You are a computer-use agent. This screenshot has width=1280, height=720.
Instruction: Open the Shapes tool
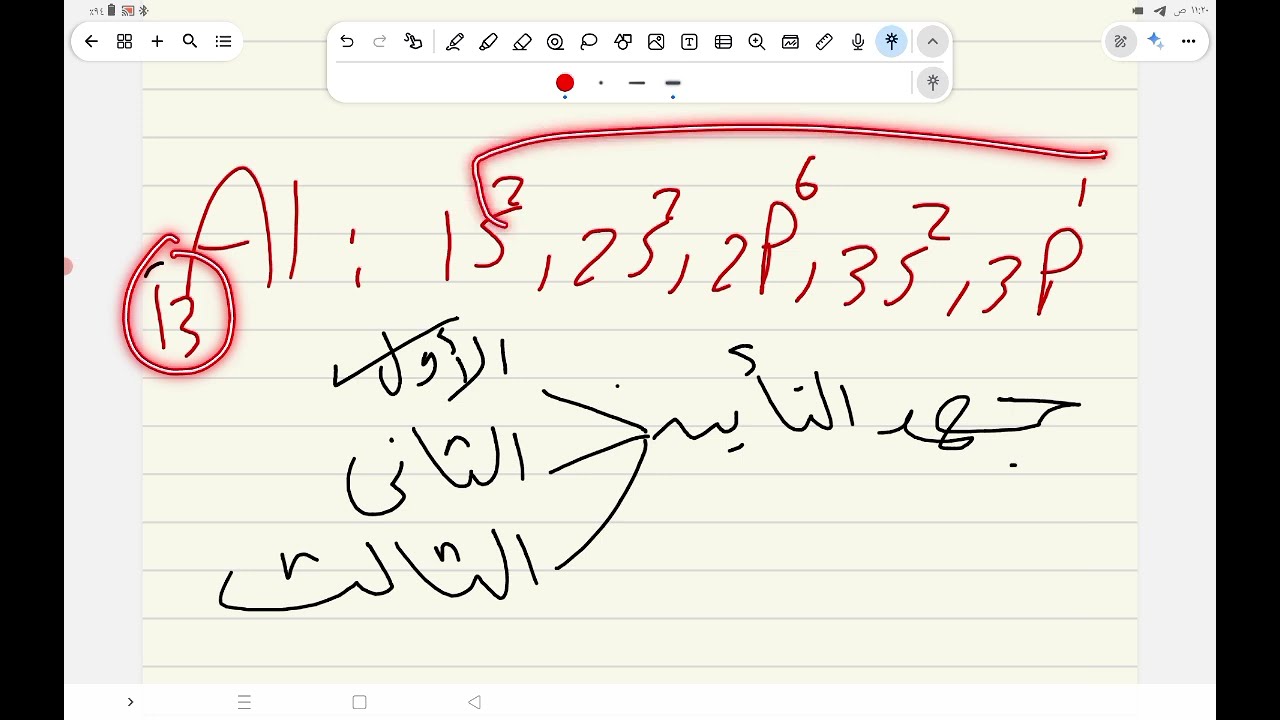pos(623,41)
